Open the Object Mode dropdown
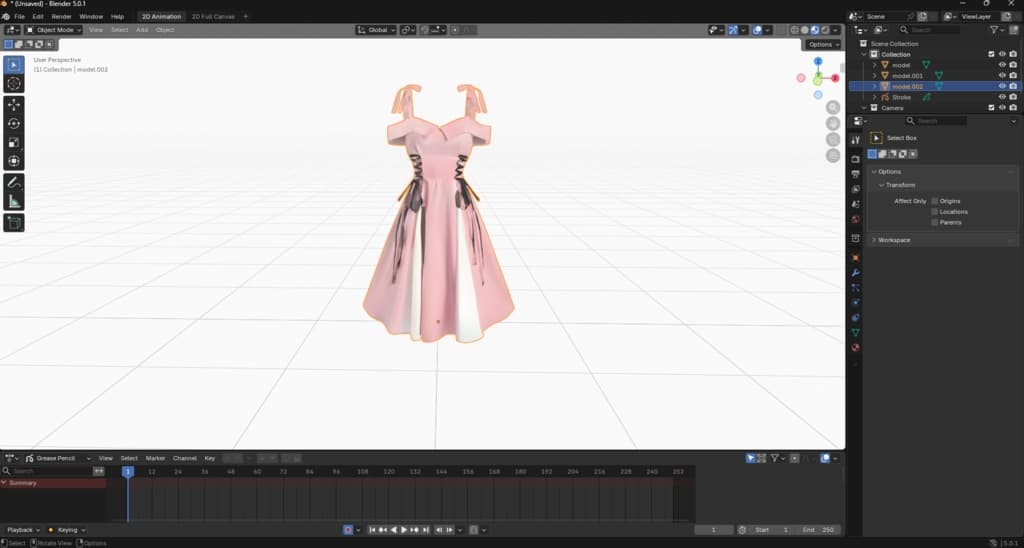This screenshot has width=1024, height=548. point(54,30)
